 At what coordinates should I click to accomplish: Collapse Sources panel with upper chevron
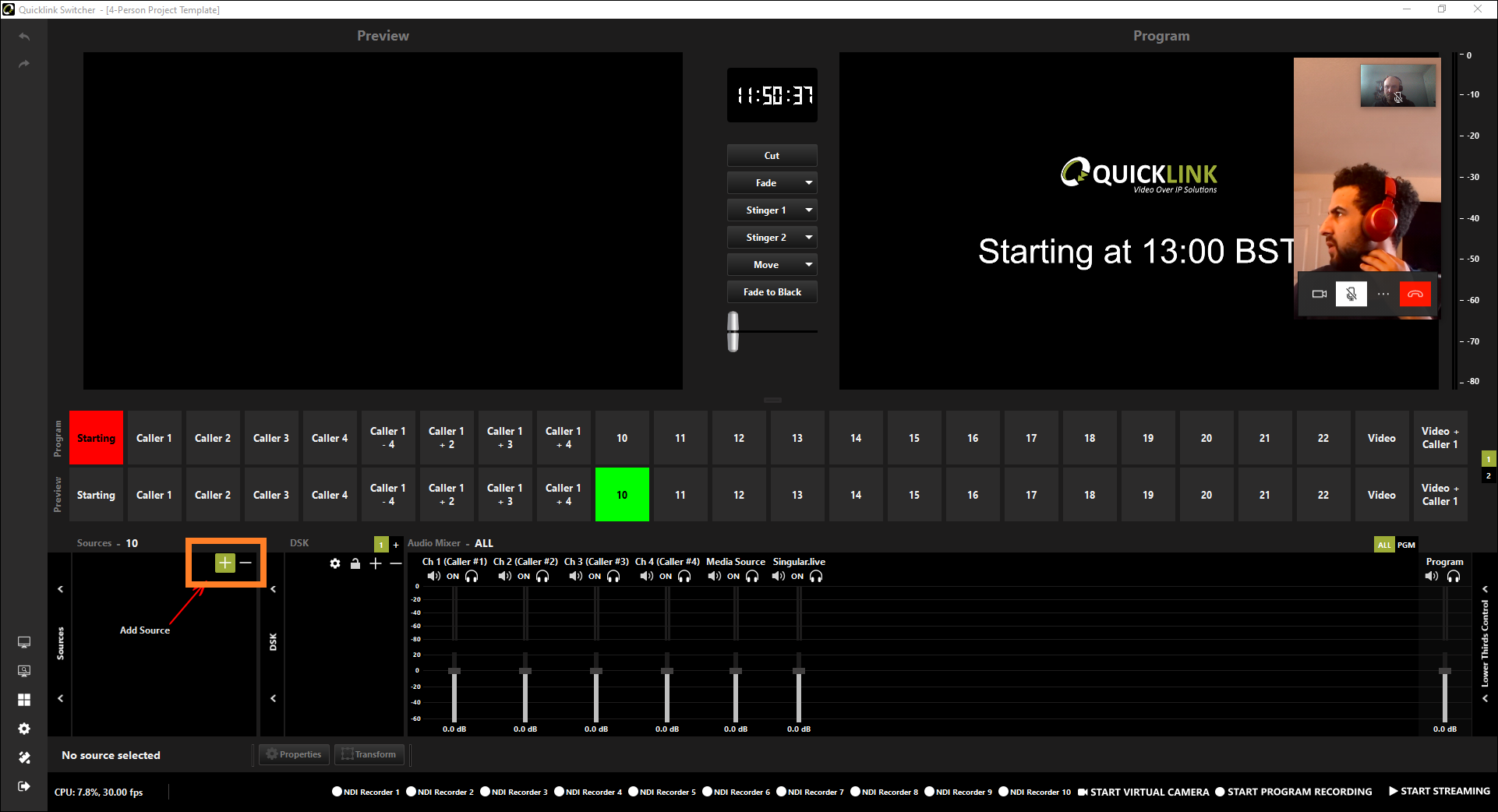click(60, 589)
